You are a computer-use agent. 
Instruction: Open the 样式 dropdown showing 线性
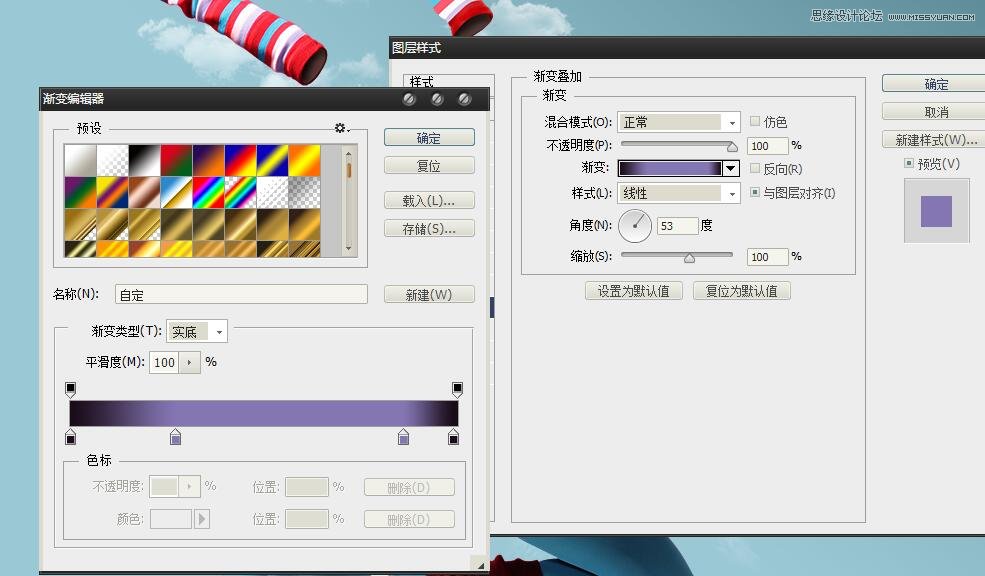click(x=677, y=192)
